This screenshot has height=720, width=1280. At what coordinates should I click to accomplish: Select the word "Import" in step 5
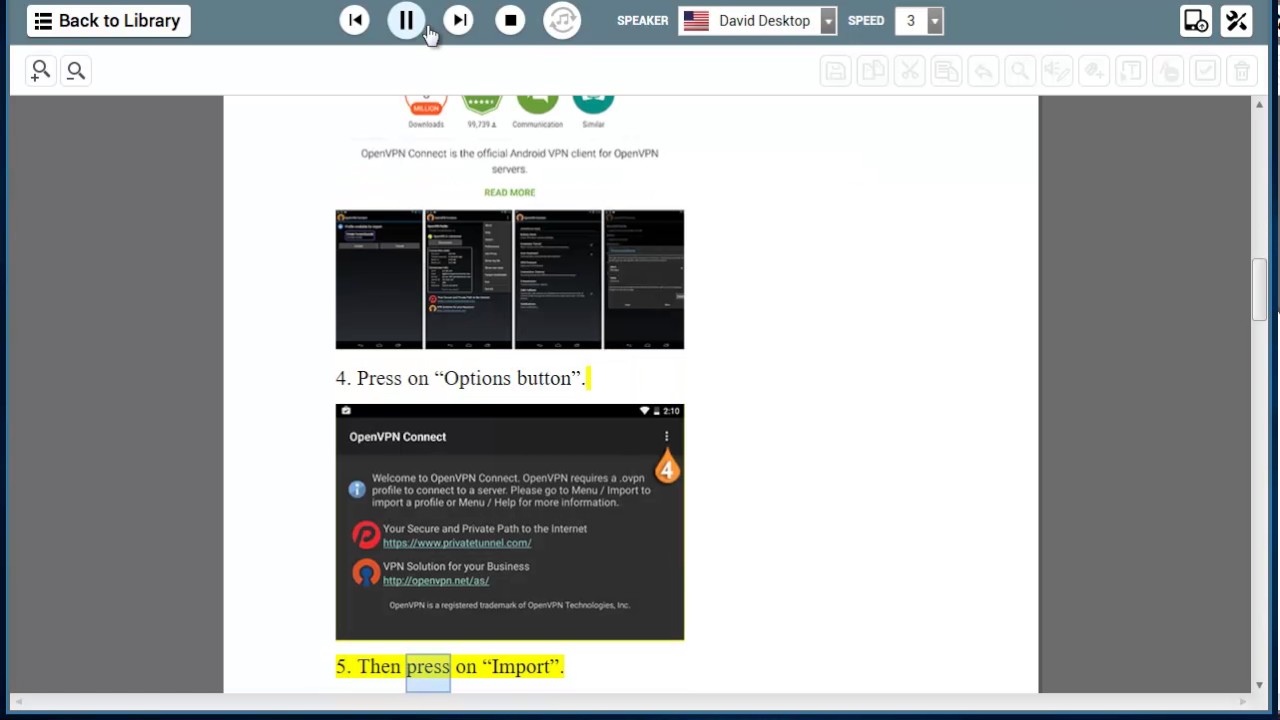[520, 667]
